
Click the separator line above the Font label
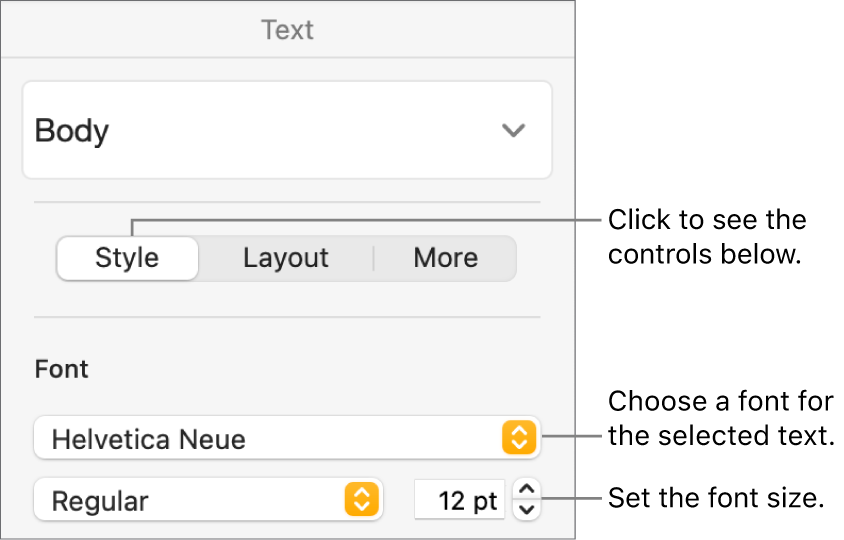287,318
